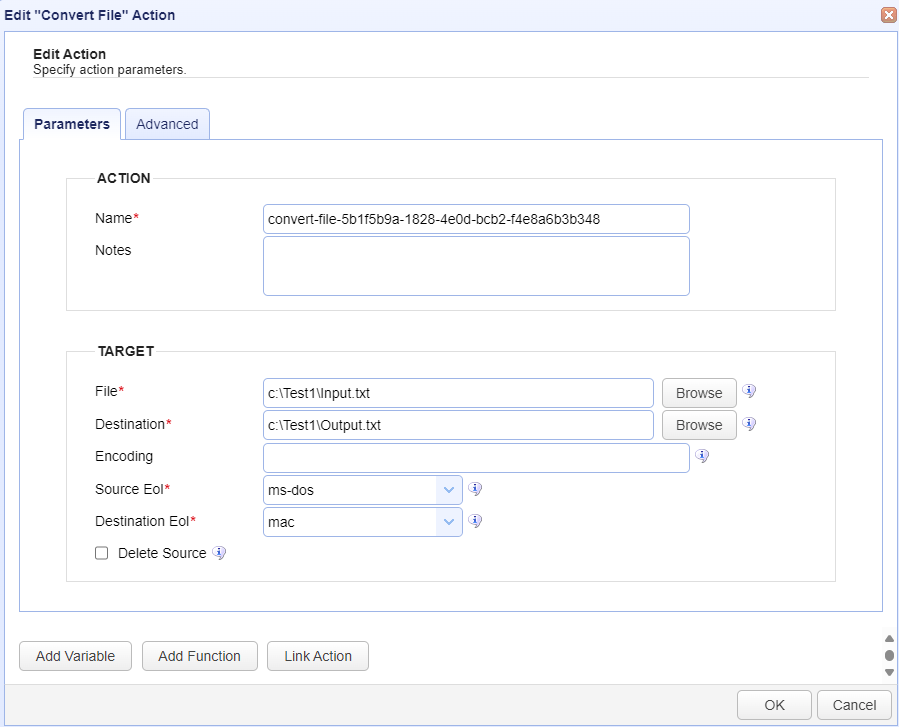Click the info icon next to File Browse
899x727 pixels.
tap(748, 392)
